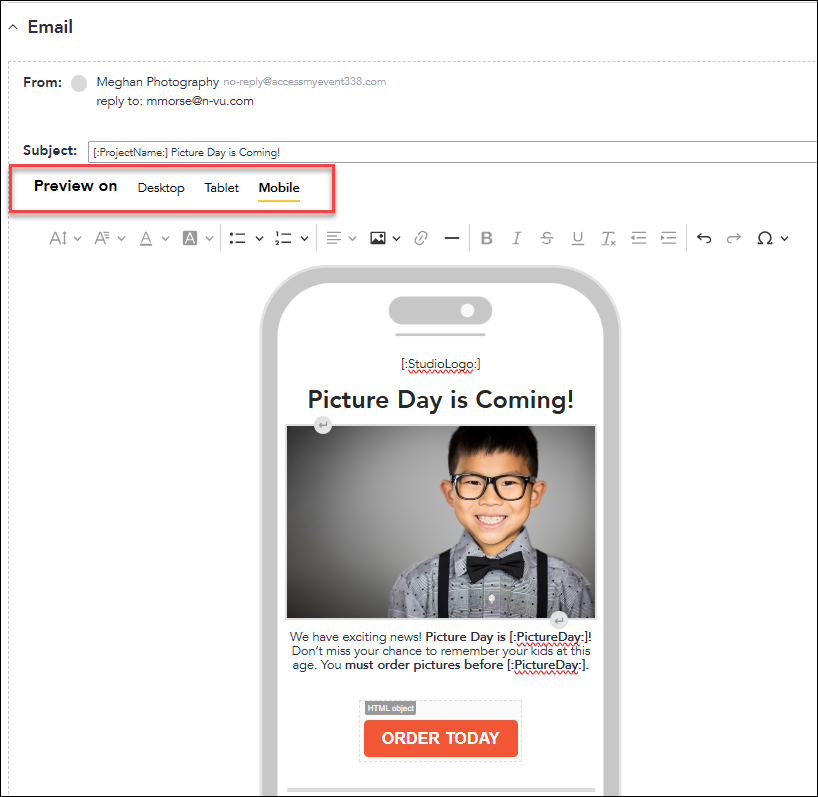
Task: Click the Subject input field
Action: click(x=452, y=152)
